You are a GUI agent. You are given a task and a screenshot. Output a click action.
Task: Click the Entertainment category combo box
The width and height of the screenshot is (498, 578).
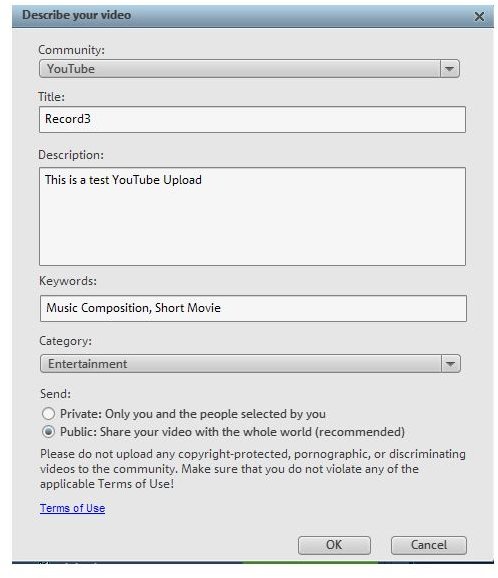(250, 364)
